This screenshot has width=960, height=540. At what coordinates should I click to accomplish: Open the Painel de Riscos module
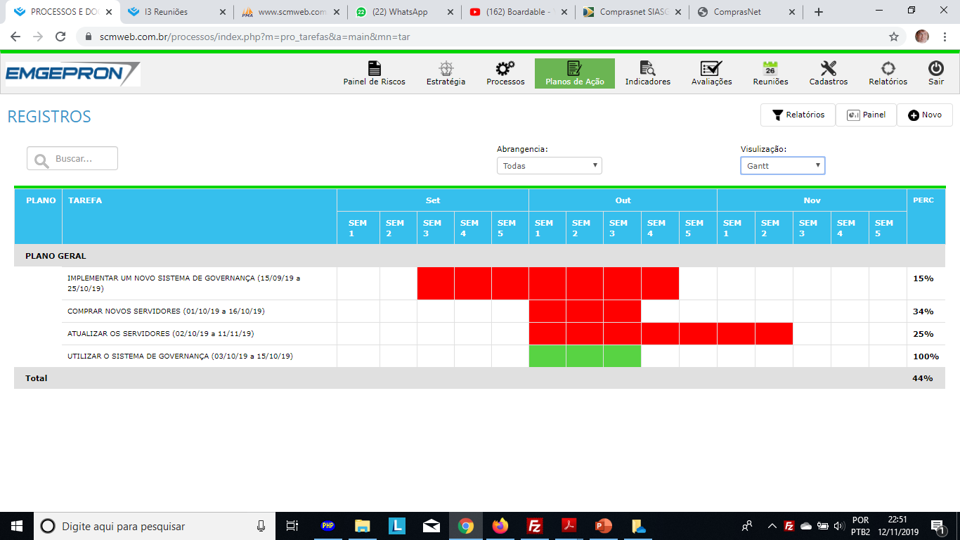click(374, 73)
